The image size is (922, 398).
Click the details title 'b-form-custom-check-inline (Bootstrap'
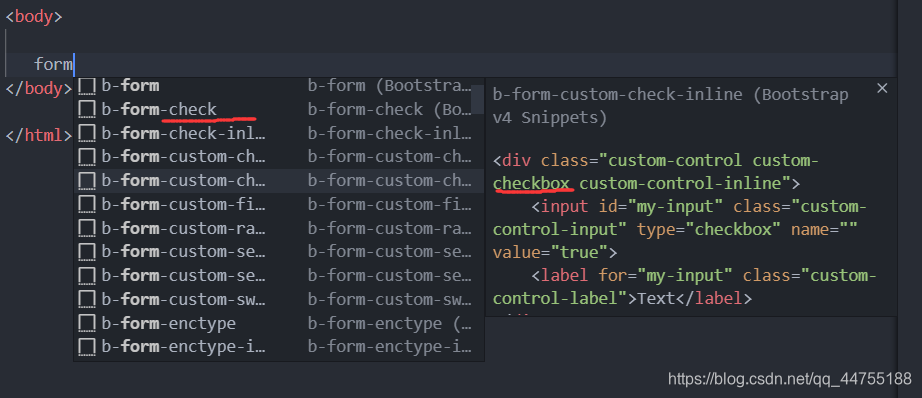670,95
